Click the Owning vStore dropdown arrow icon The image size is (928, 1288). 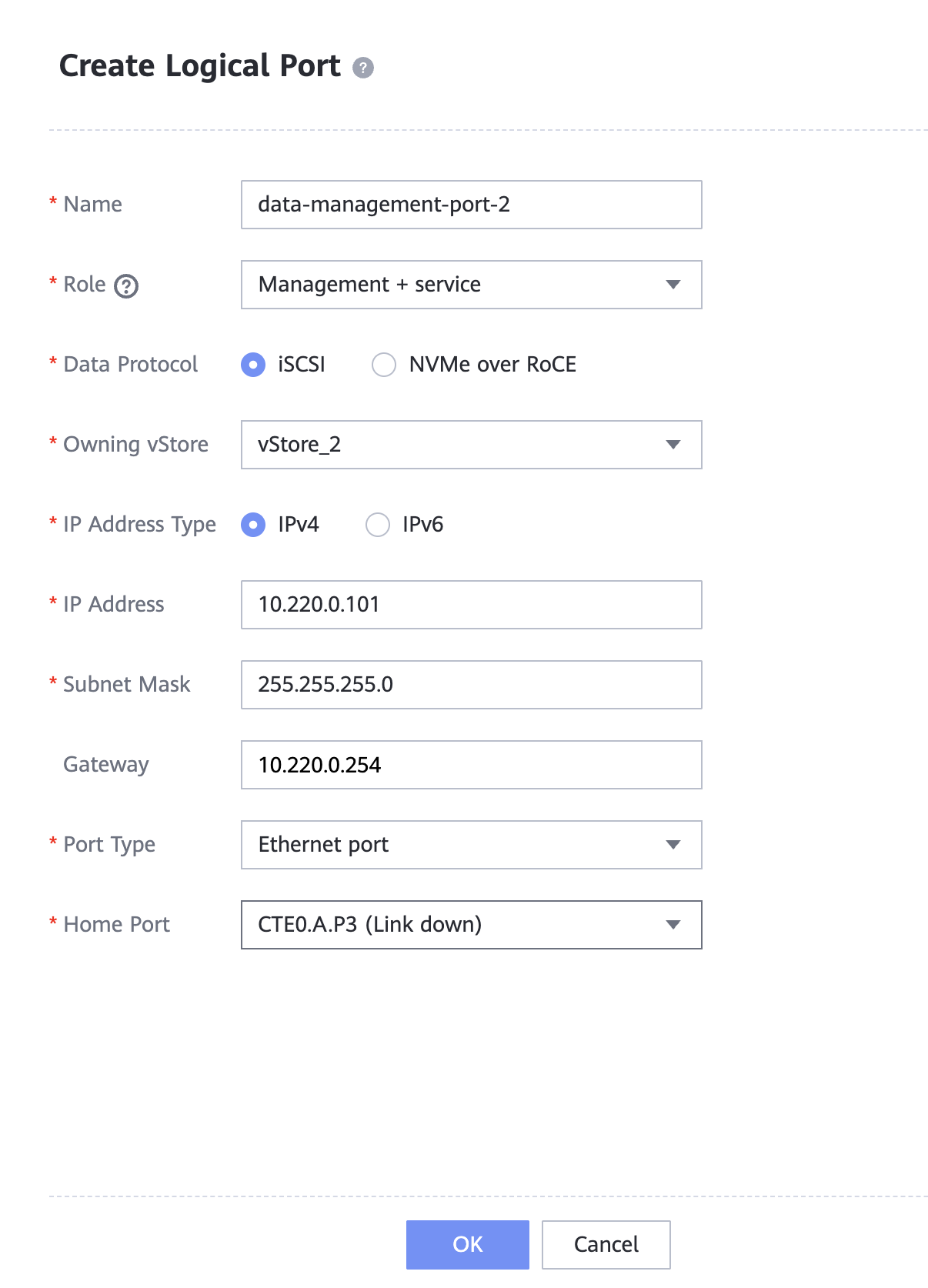[673, 445]
